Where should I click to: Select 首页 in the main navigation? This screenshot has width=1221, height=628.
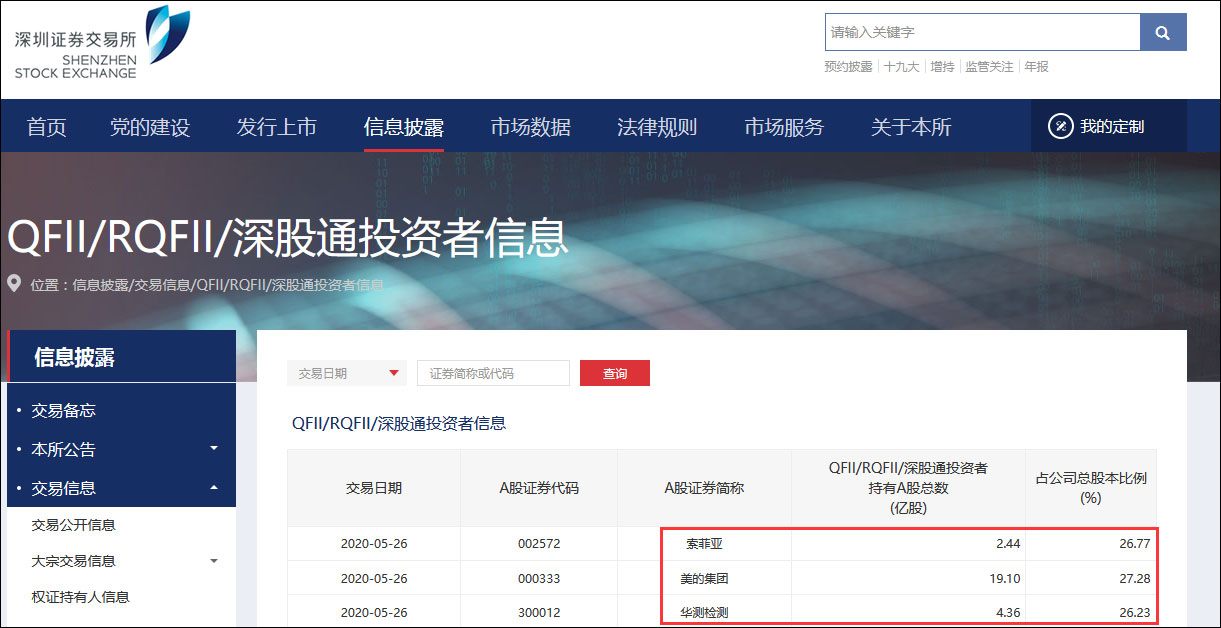point(46,127)
